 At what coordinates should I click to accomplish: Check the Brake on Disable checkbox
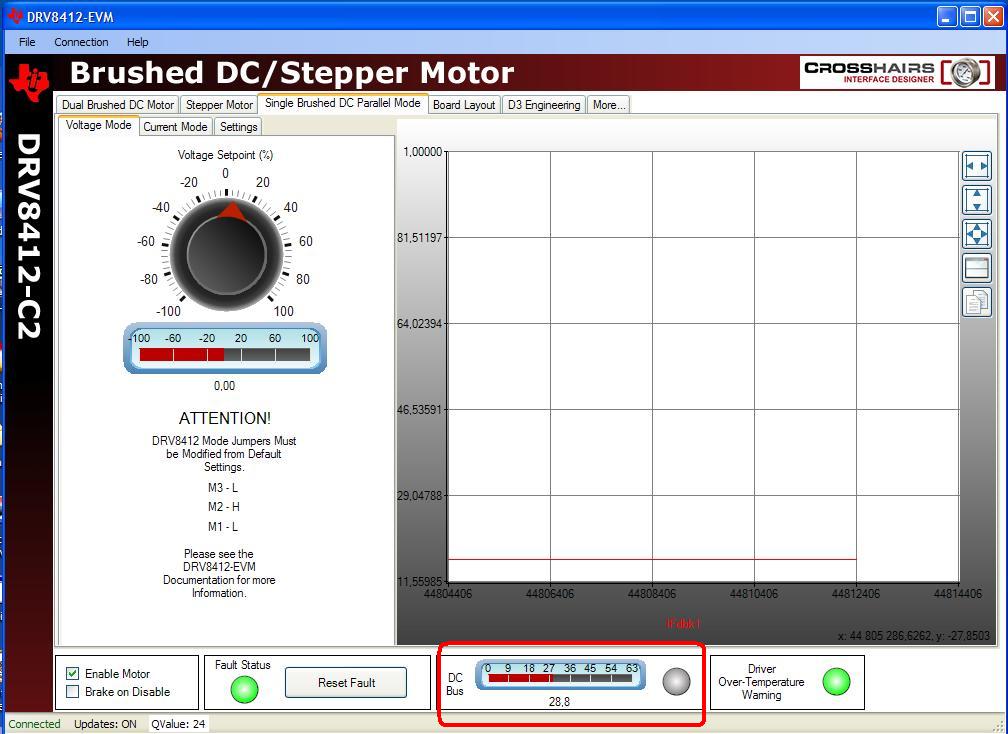(73, 692)
